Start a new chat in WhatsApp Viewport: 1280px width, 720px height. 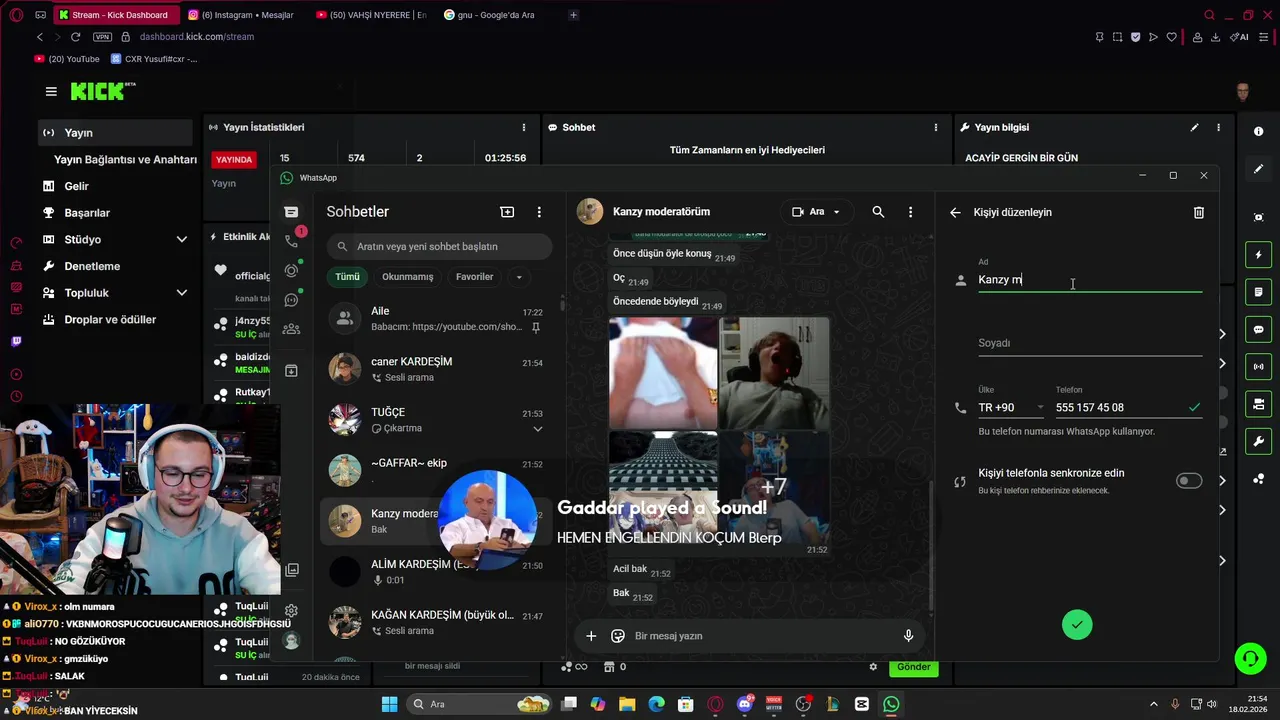[507, 212]
